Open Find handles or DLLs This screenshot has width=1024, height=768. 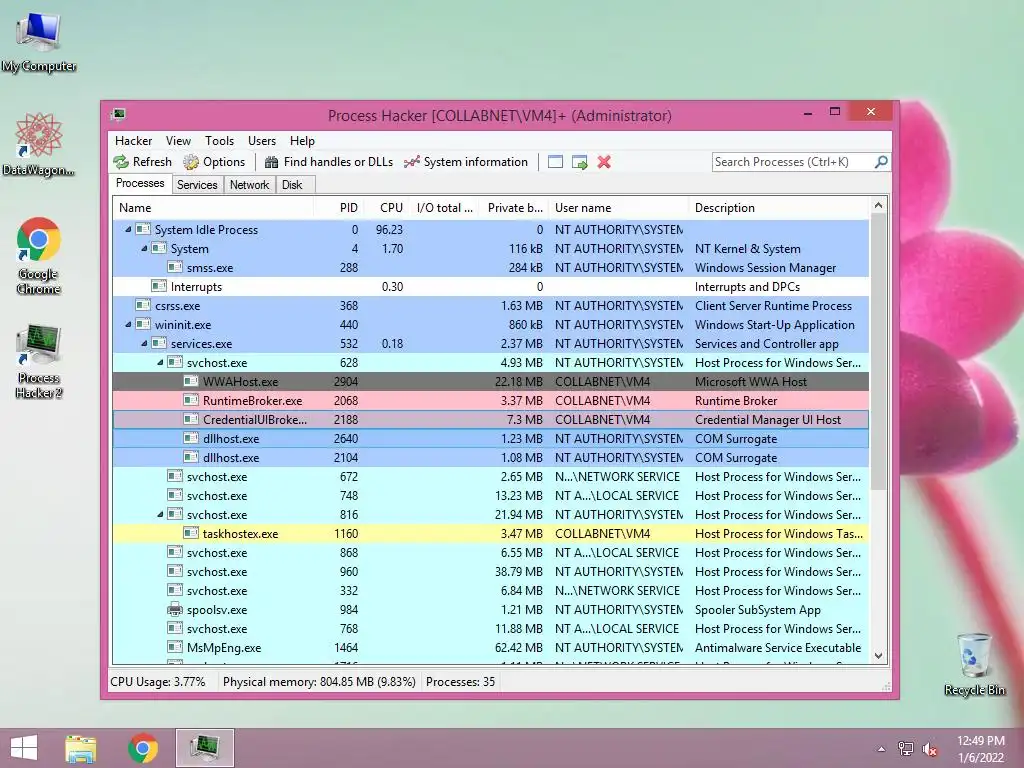pos(329,162)
